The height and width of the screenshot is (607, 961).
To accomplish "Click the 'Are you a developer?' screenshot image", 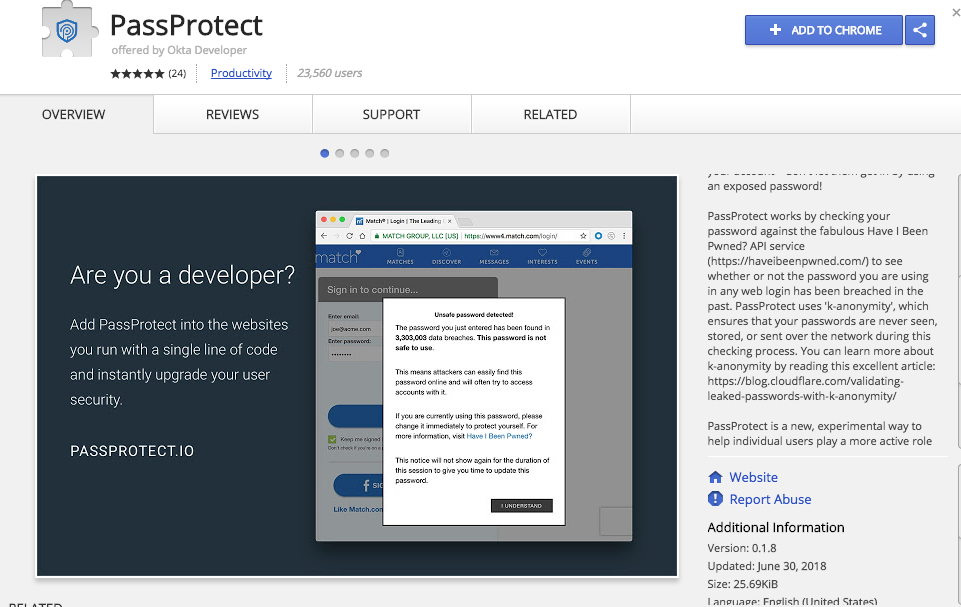I will [357, 376].
